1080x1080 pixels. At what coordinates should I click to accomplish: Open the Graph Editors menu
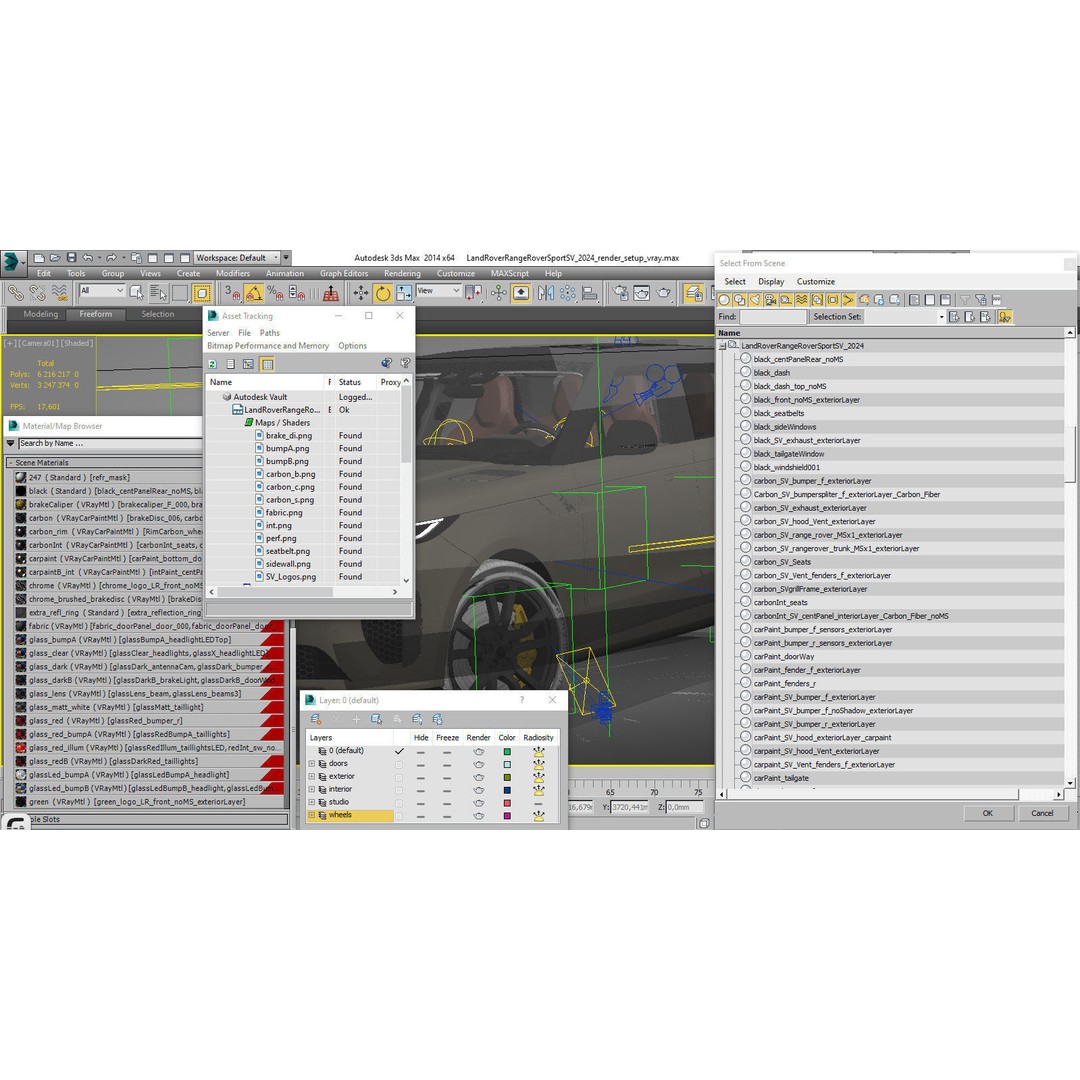coord(344,273)
